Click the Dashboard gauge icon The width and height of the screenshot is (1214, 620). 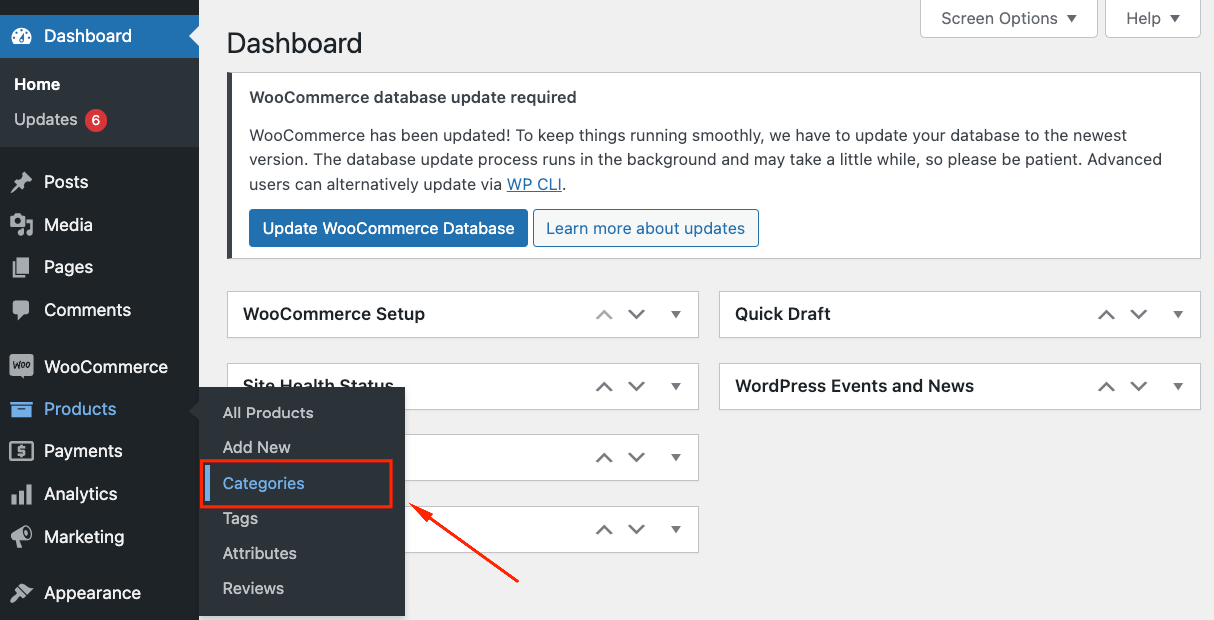pos(22,36)
